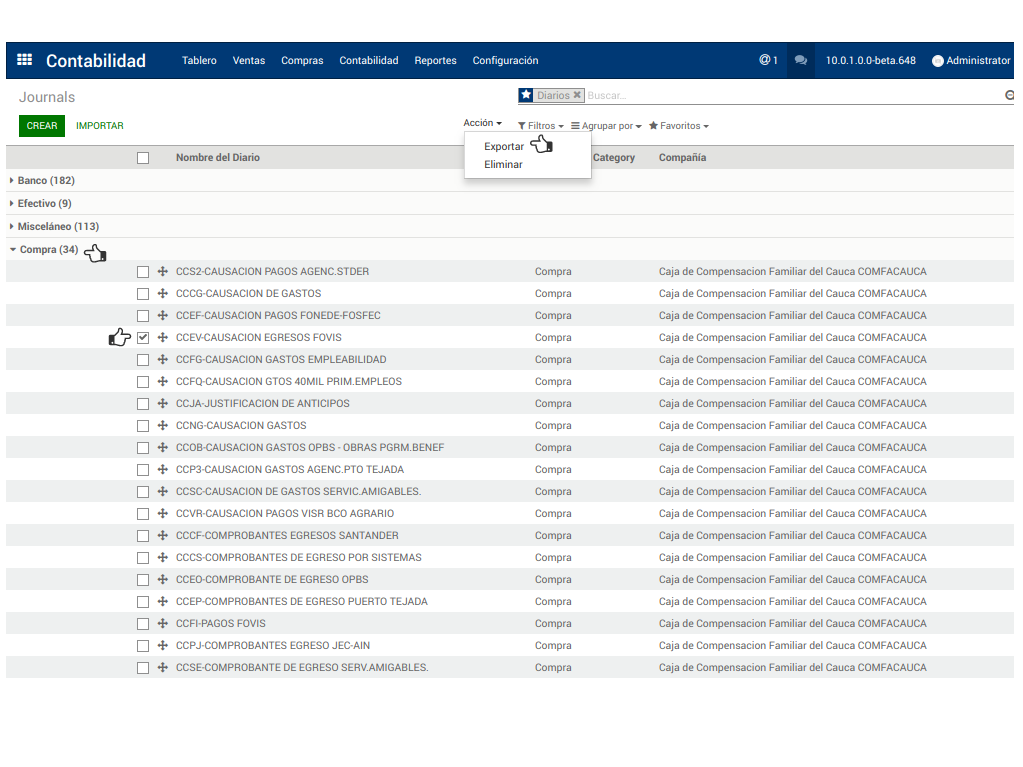
Task: Toggle the select-all checkbox in header
Action: click(x=143, y=158)
